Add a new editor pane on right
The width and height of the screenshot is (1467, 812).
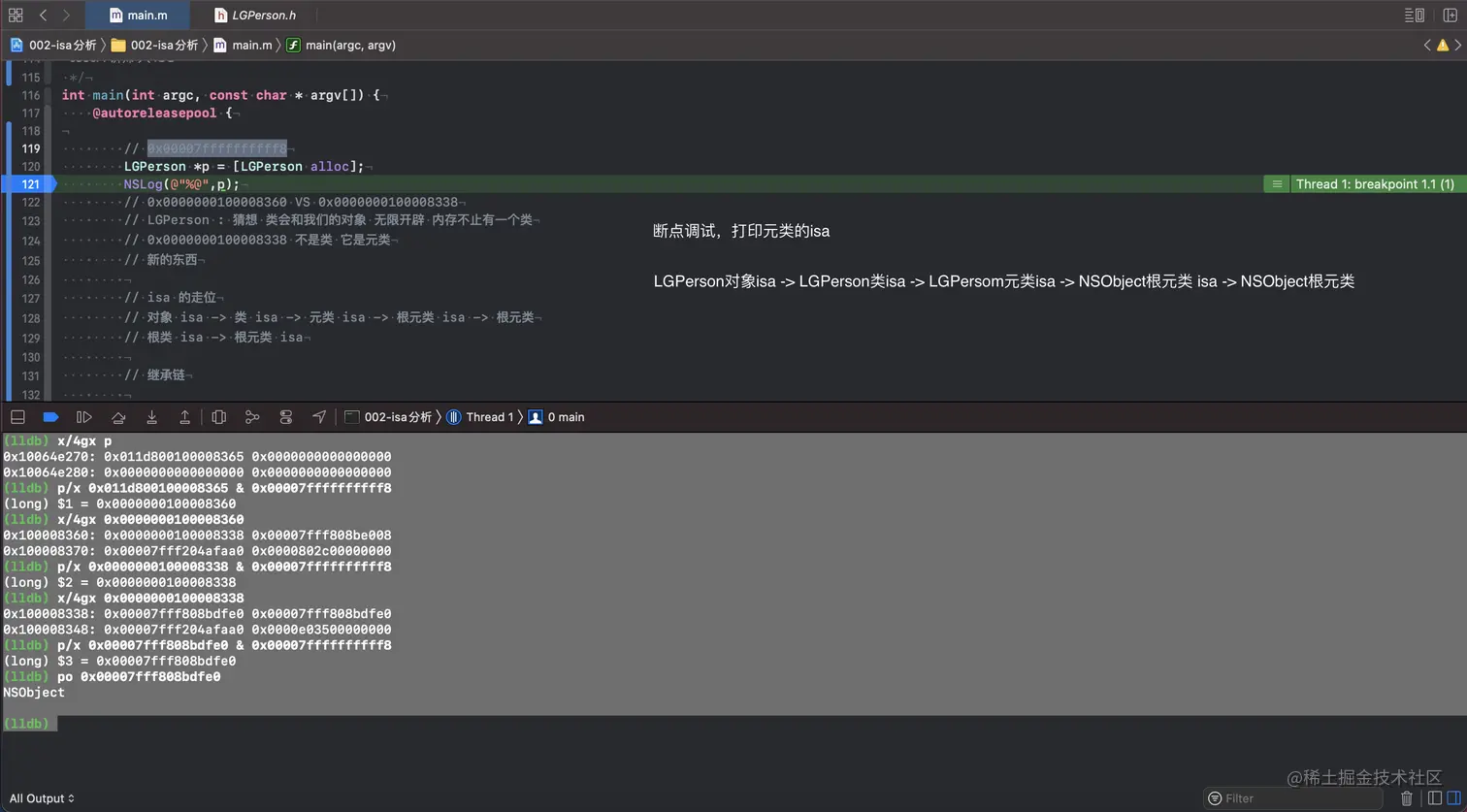(1451, 15)
